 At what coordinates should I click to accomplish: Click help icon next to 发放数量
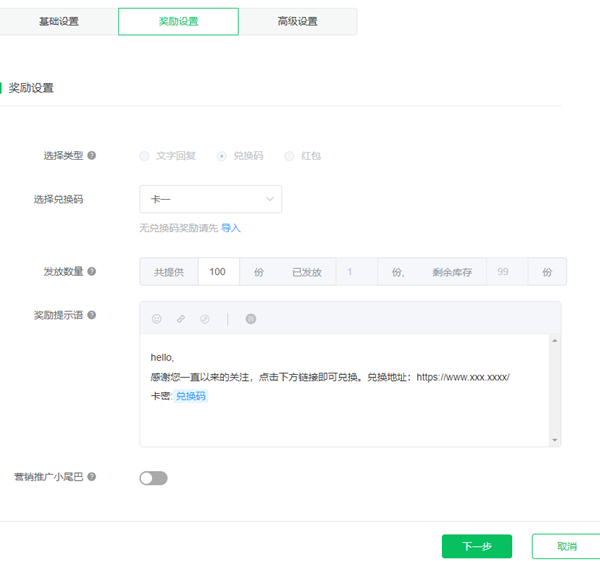point(91,271)
